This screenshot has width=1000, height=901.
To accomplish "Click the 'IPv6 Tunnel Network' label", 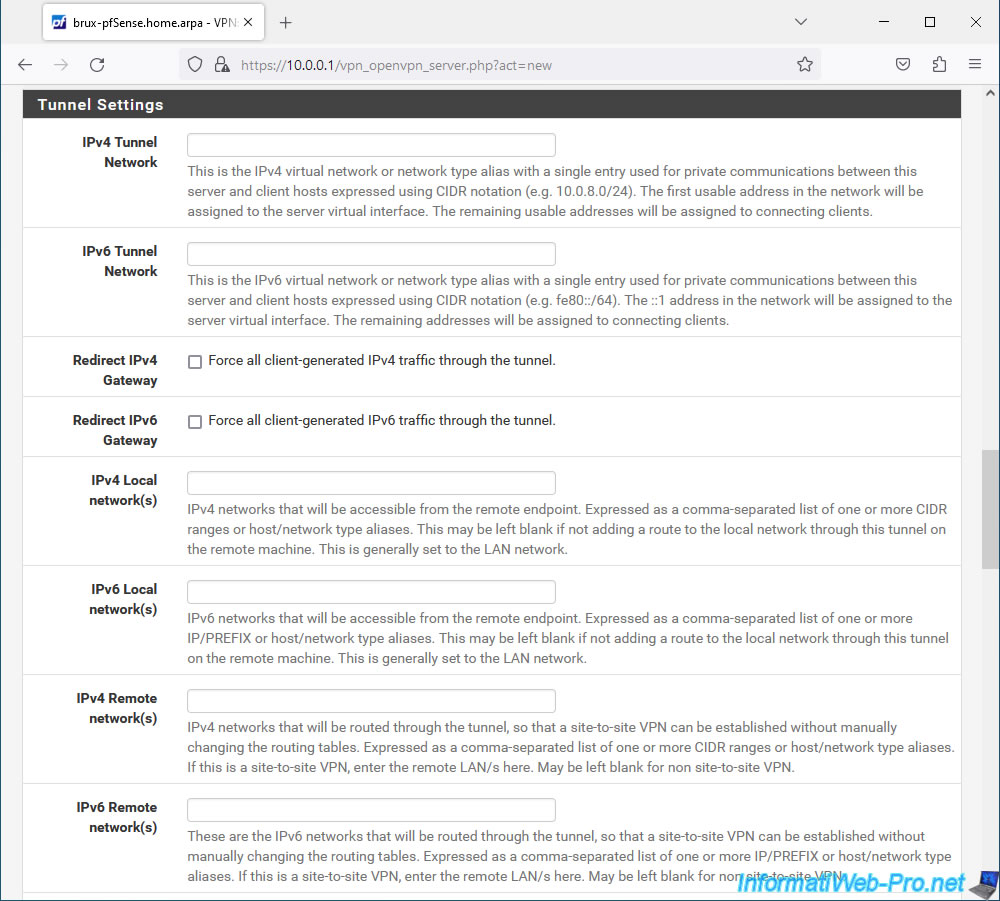I will tap(119, 261).
